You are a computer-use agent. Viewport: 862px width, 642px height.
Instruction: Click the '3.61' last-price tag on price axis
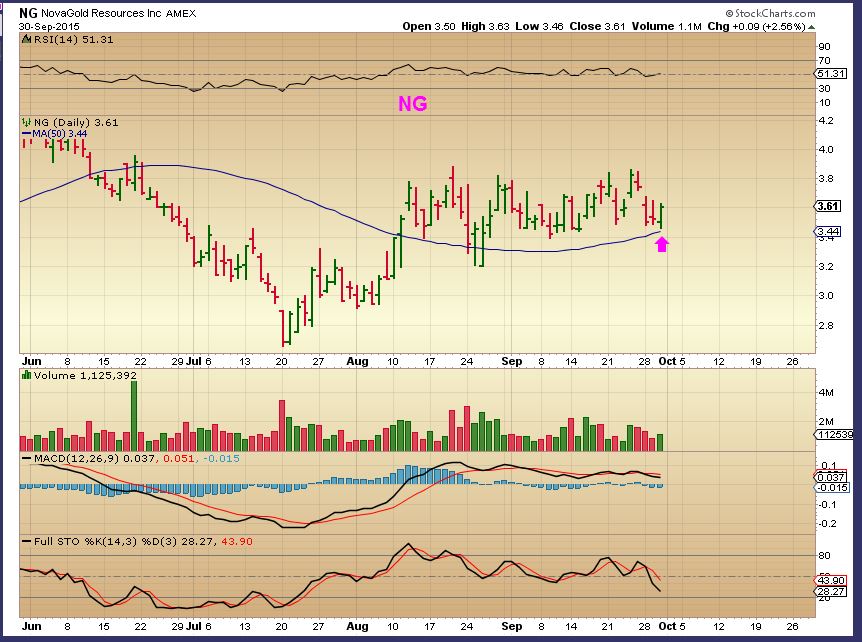(x=828, y=206)
